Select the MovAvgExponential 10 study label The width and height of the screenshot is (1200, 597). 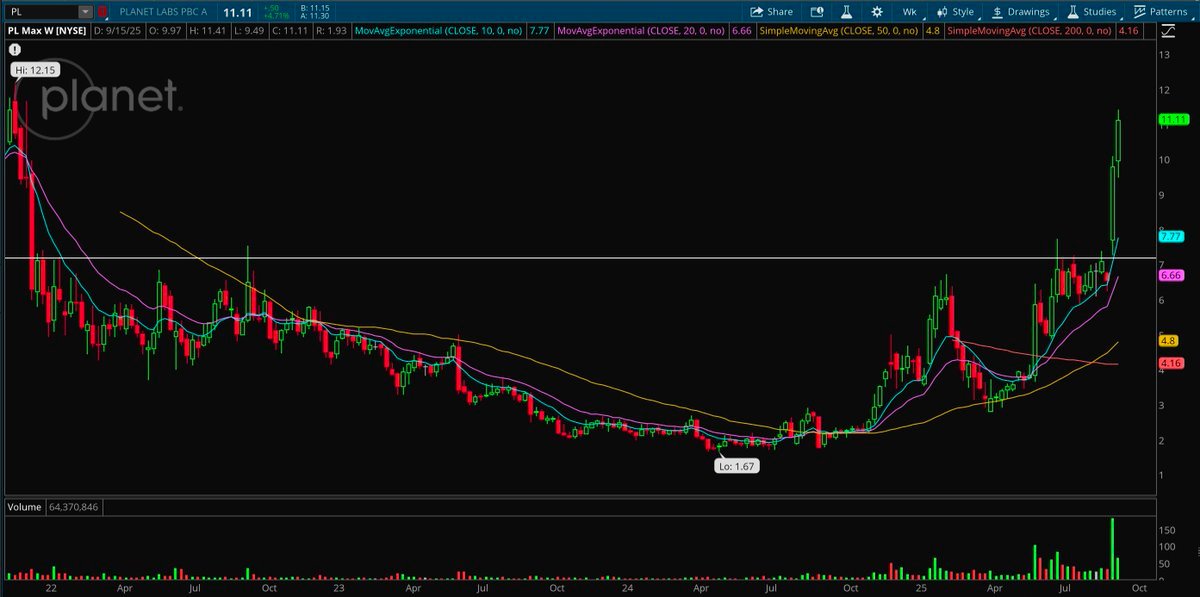click(428, 31)
